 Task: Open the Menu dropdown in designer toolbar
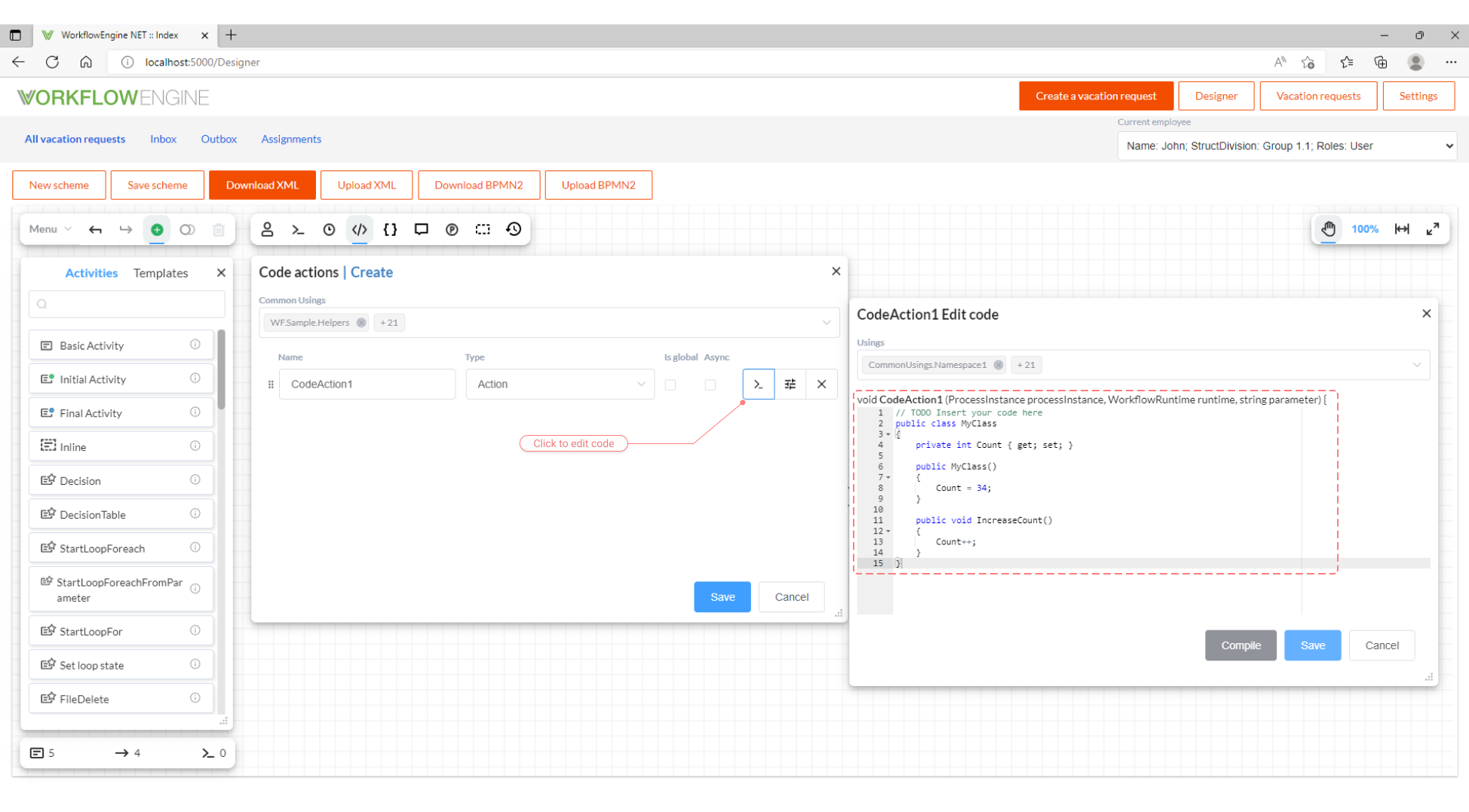tap(51, 229)
